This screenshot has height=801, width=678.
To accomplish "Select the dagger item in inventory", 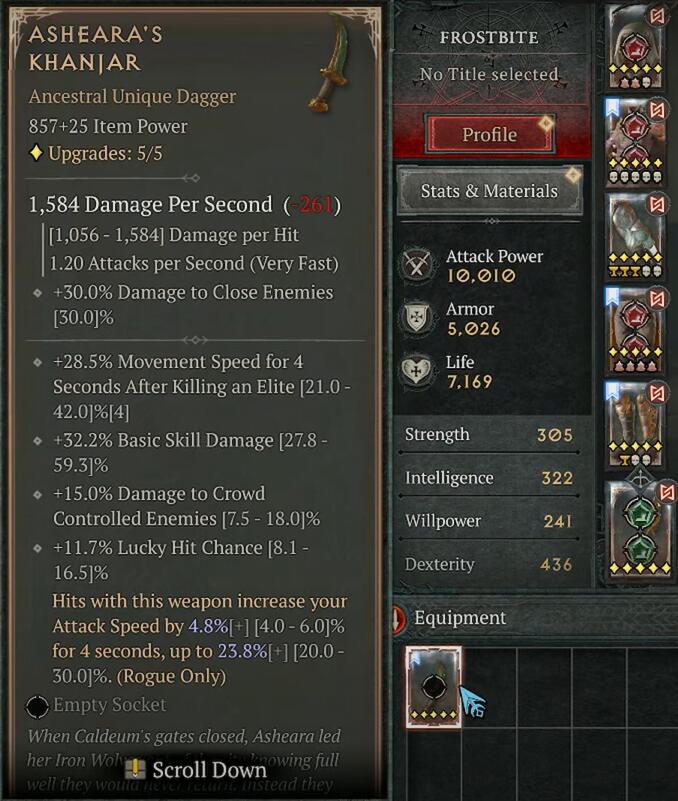I will click(434, 686).
